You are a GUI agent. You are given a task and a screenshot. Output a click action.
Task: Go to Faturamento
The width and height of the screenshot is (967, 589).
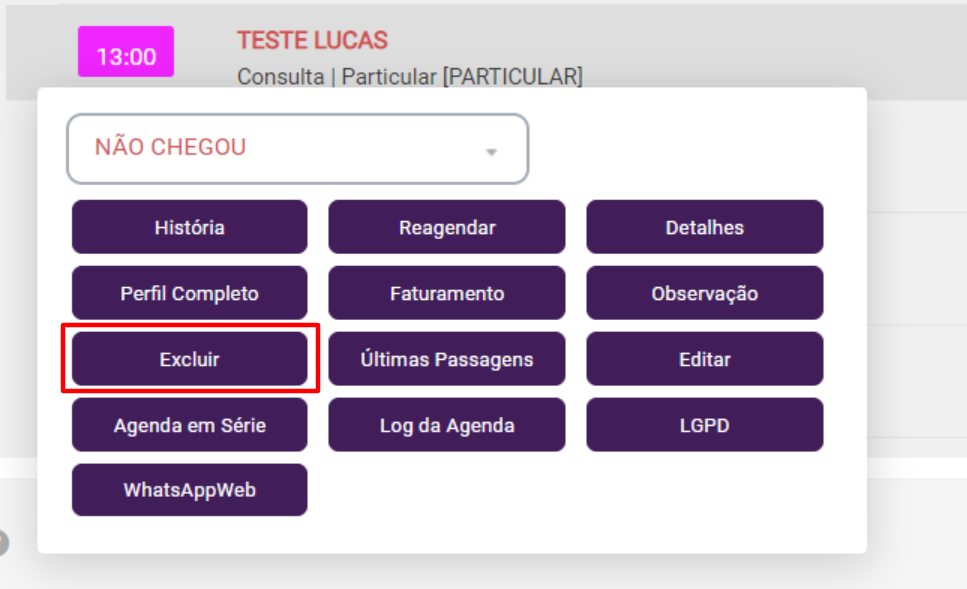[x=447, y=293]
